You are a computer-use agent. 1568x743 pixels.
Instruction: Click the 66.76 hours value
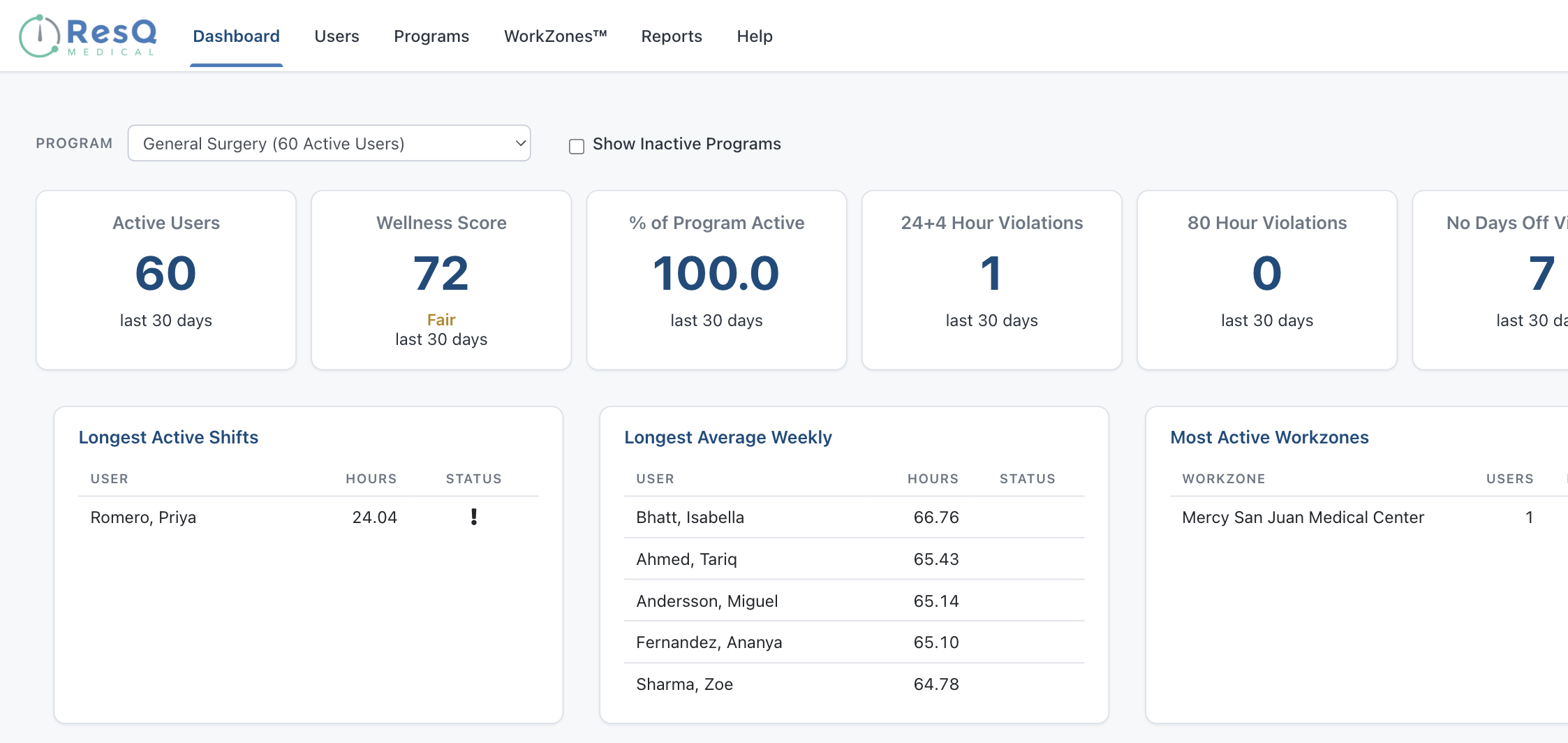935,517
